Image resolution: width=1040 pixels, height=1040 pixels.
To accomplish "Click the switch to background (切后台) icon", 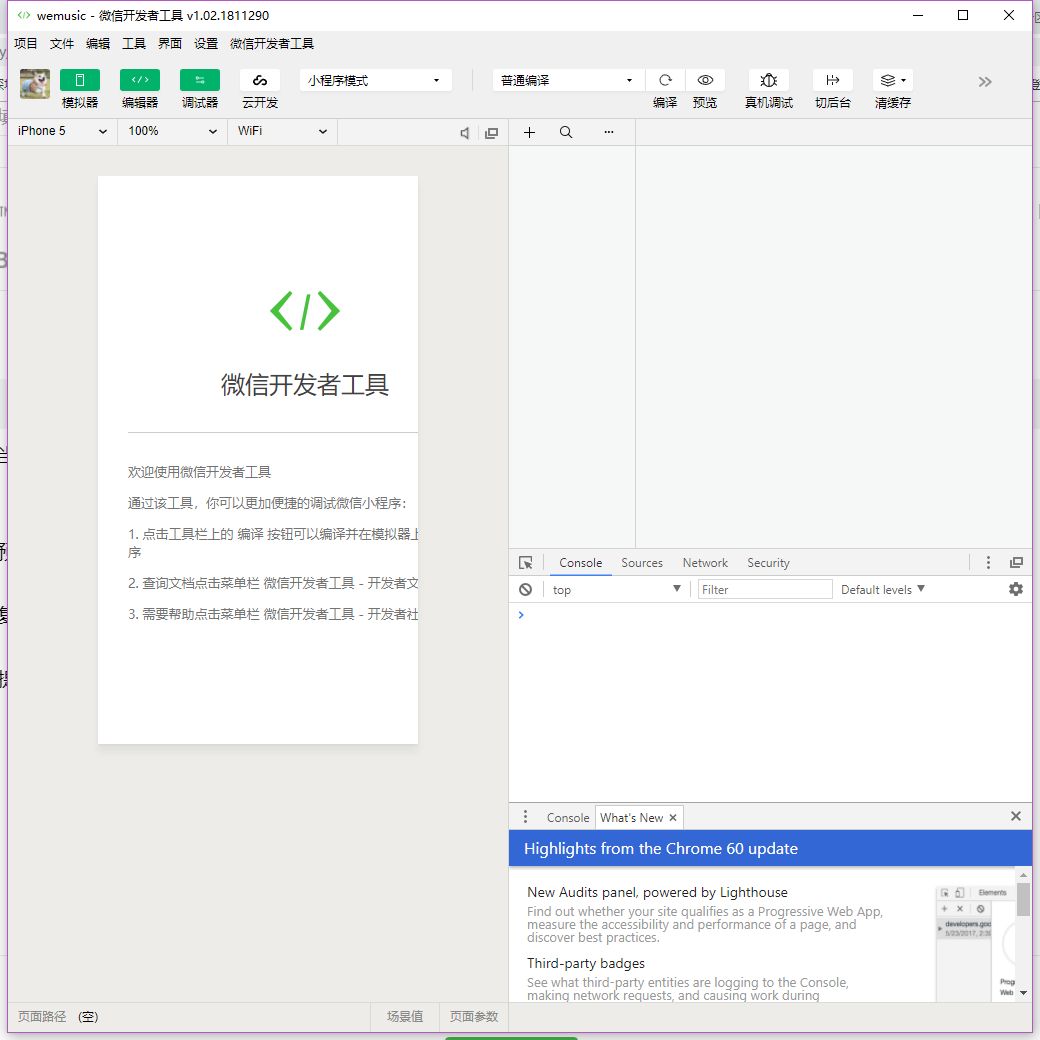I will point(832,80).
